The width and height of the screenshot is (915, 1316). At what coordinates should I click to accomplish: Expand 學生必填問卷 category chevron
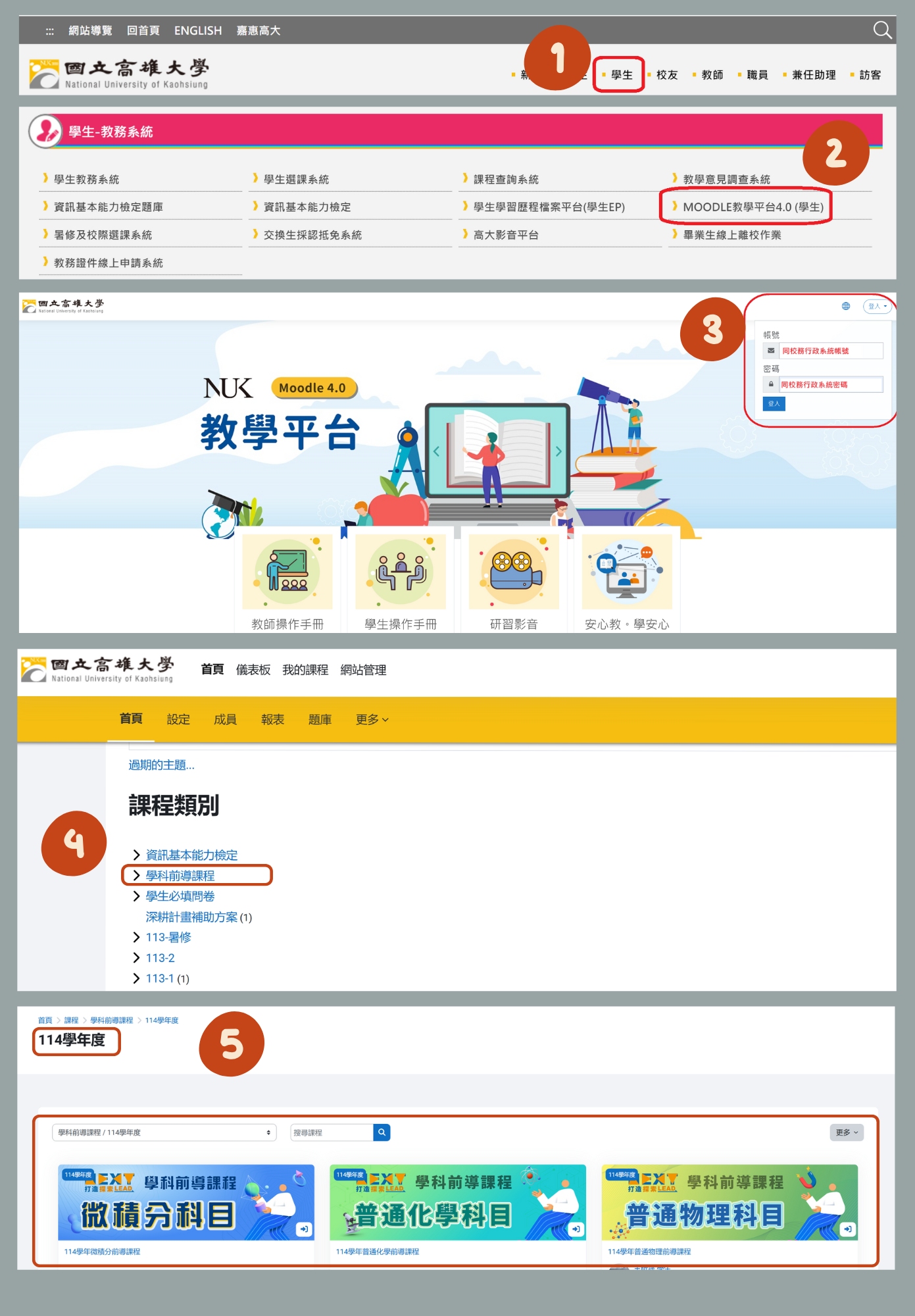coord(136,896)
